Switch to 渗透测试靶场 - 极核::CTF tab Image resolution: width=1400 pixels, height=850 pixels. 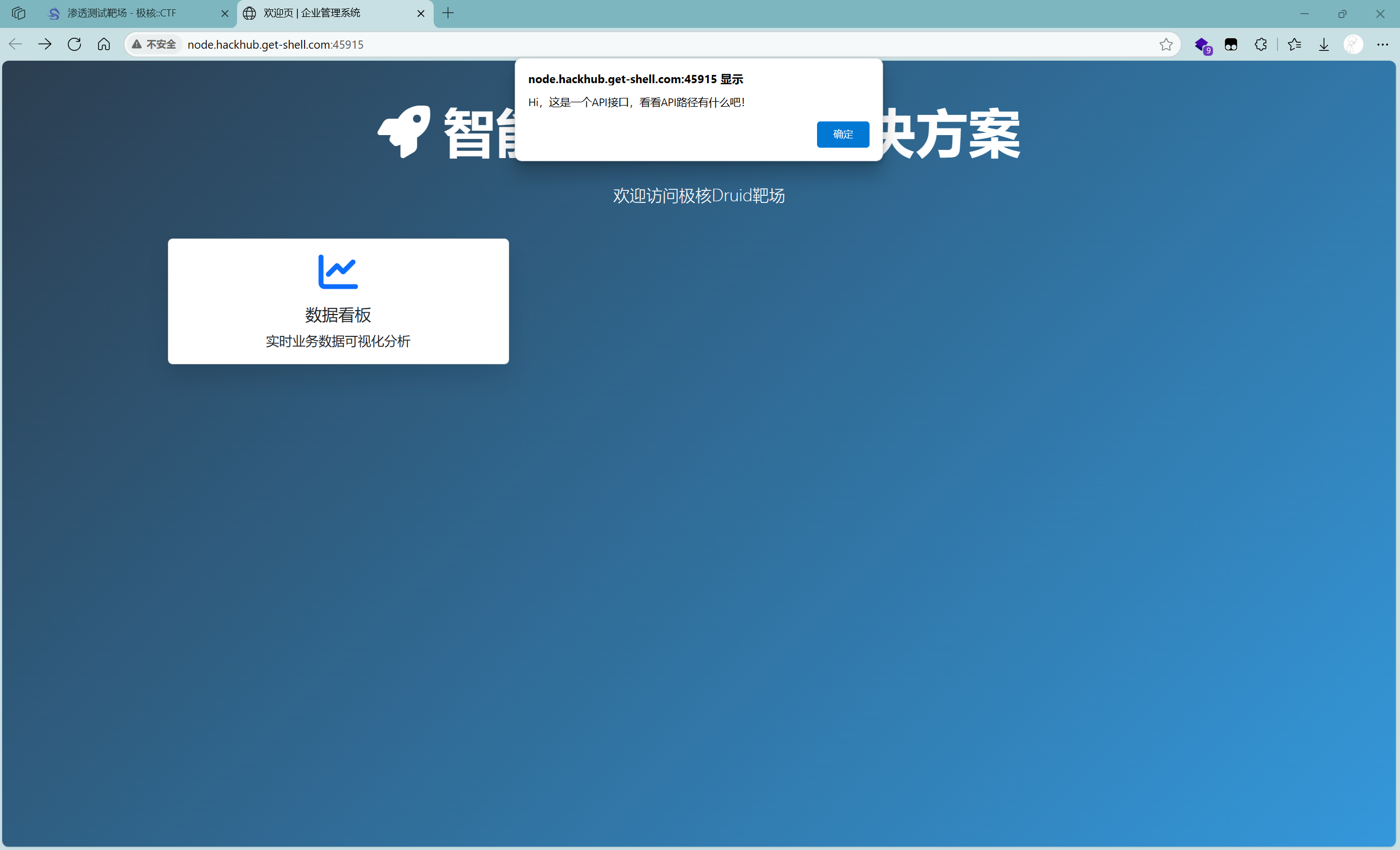click(x=122, y=13)
